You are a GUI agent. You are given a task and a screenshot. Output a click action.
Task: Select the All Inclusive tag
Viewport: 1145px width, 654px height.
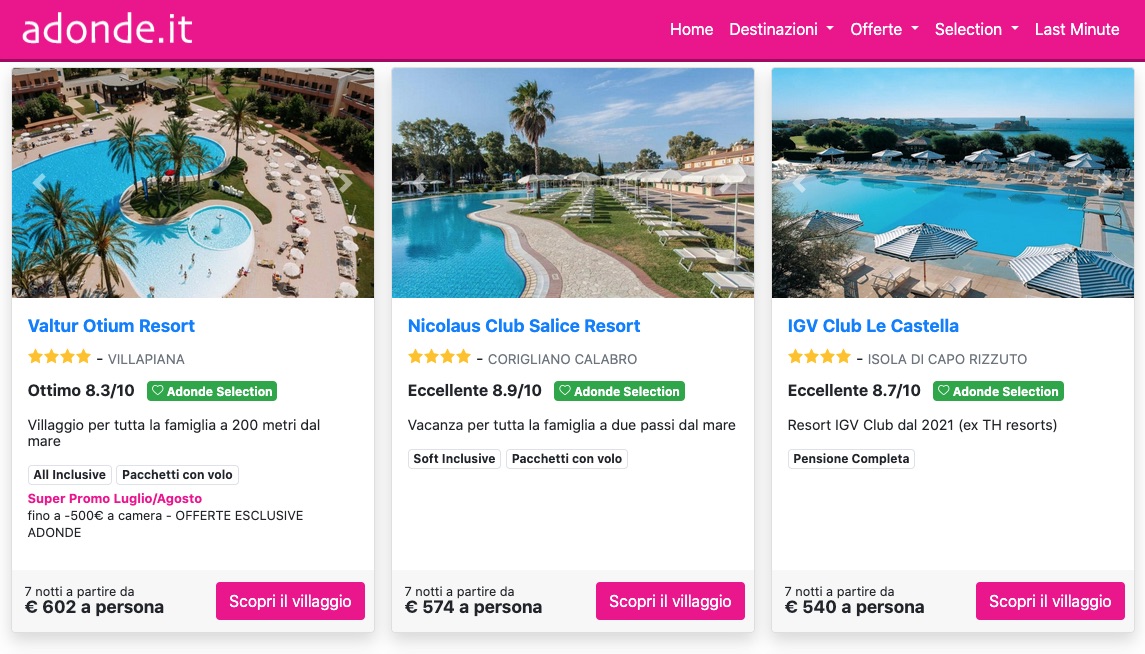(69, 475)
